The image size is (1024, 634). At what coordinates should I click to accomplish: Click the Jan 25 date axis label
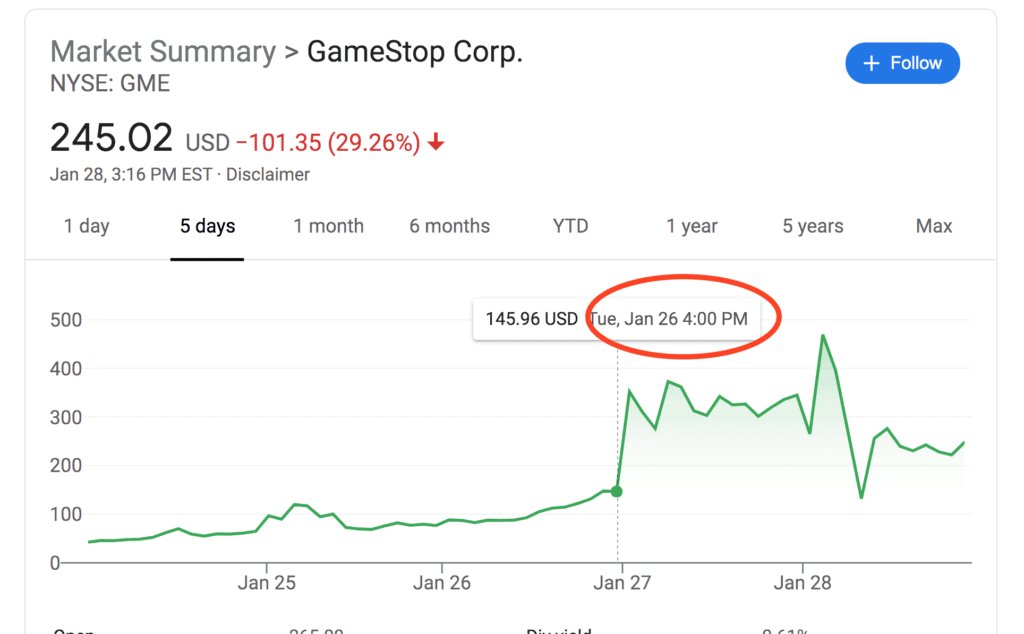(267, 583)
